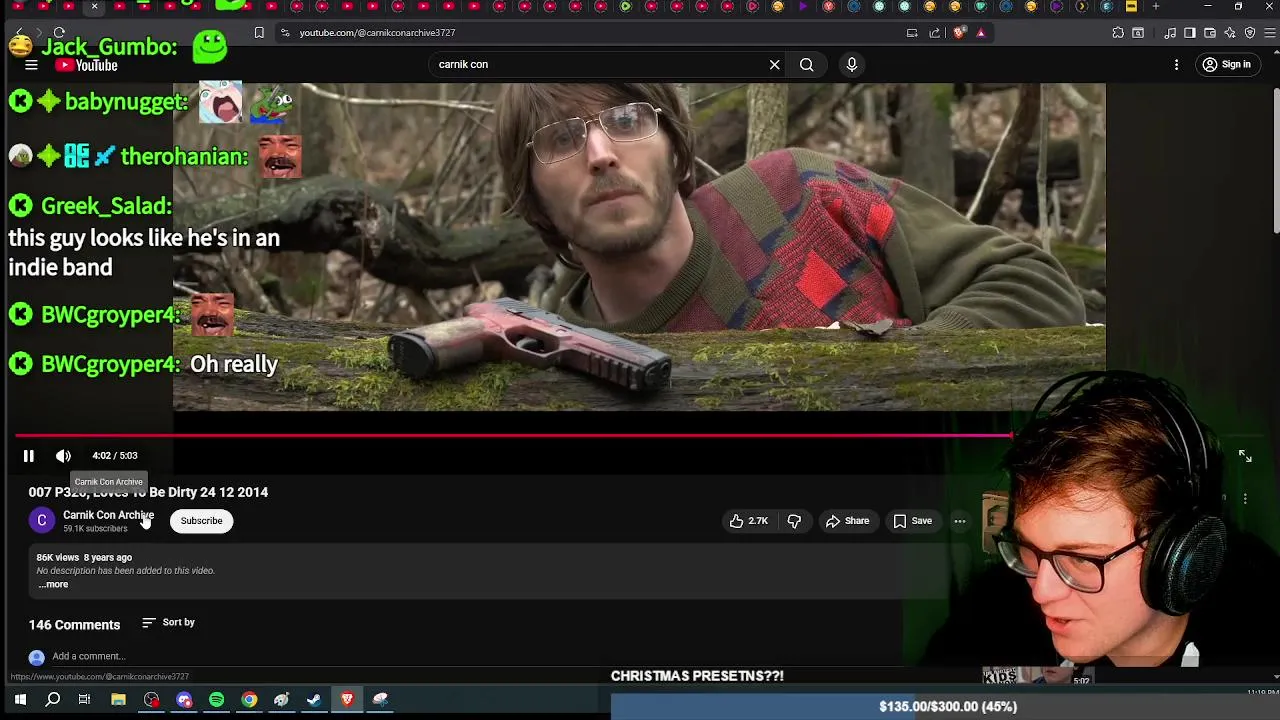Open Windows taskbar search
This screenshot has height=720, width=1280.
click(x=53, y=700)
